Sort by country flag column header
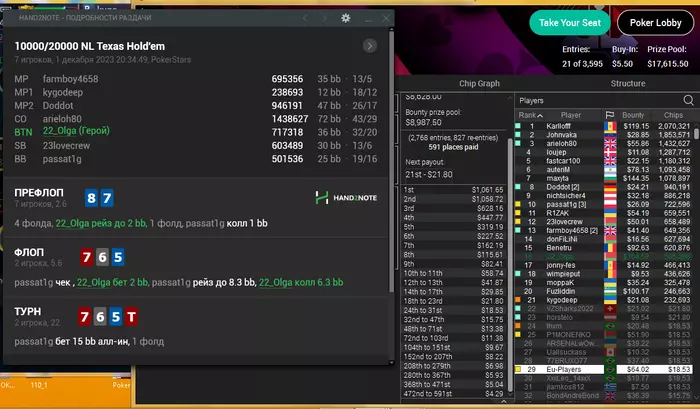Viewport: 700px width, 409px height. pyautogui.click(x=610, y=115)
